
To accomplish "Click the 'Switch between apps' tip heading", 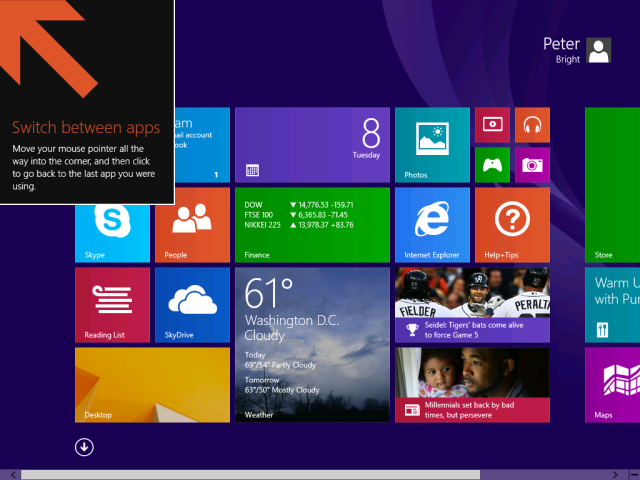I will tap(86, 128).
